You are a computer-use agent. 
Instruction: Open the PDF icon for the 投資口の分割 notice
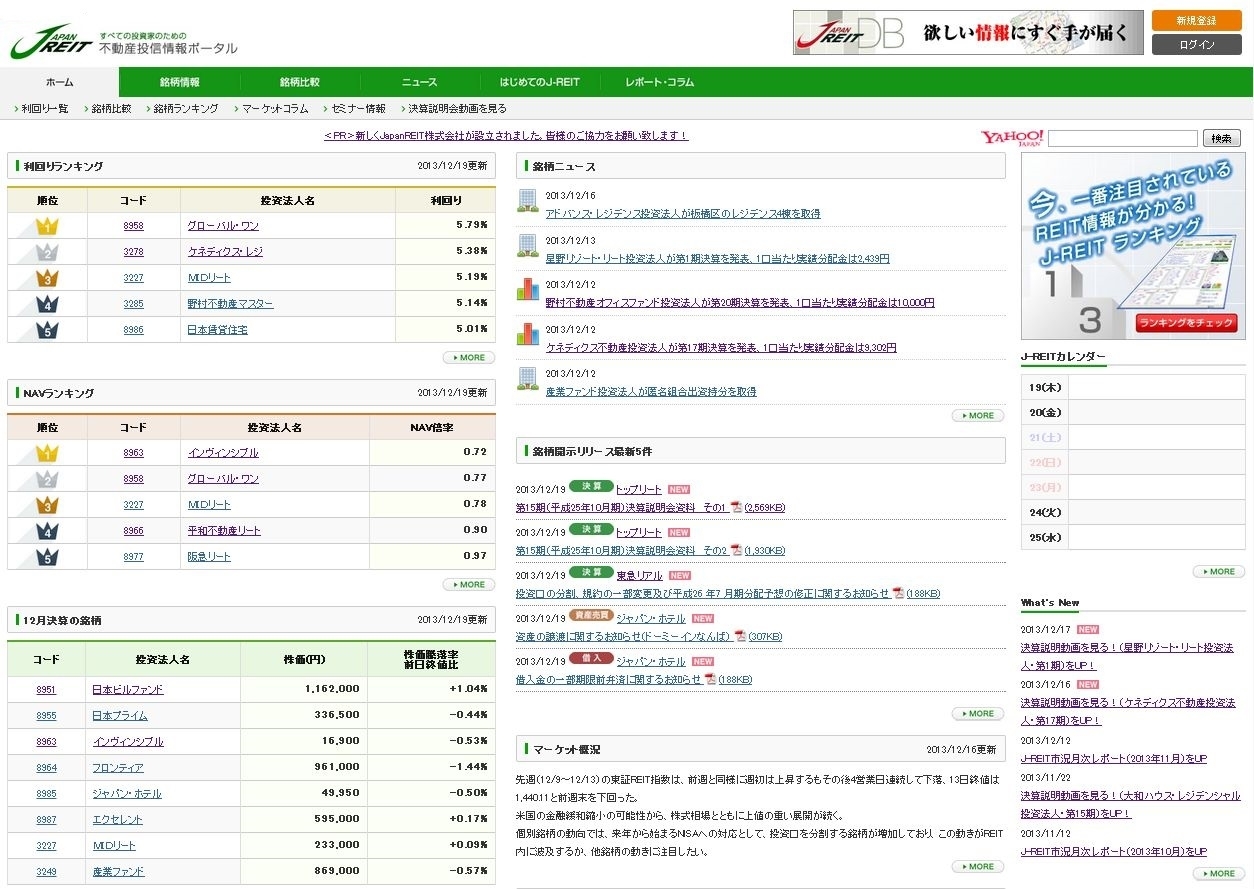coord(898,593)
